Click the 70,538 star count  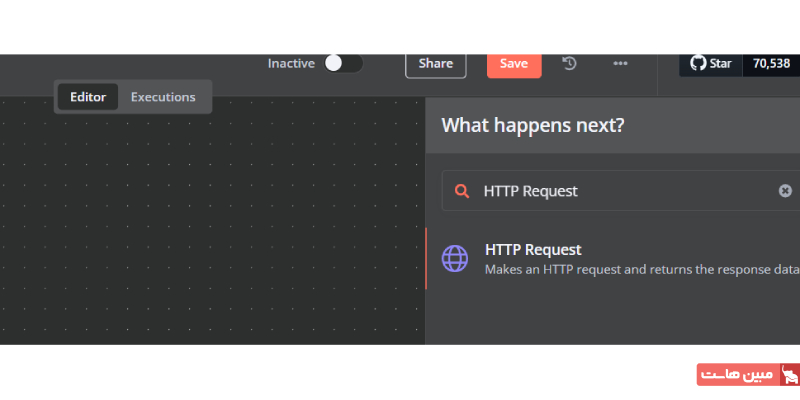pos(771,64)
